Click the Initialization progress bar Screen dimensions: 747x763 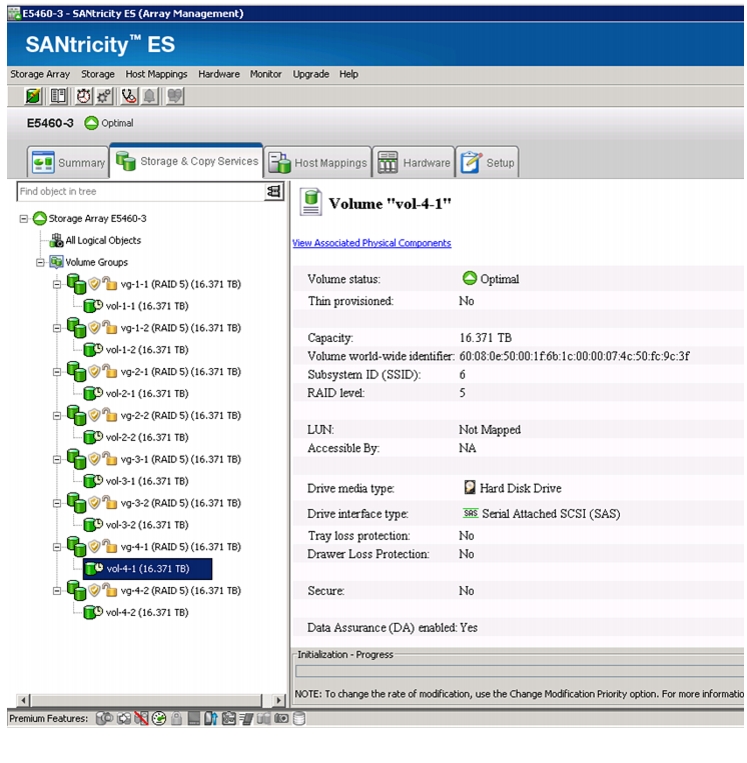(519, 671)
